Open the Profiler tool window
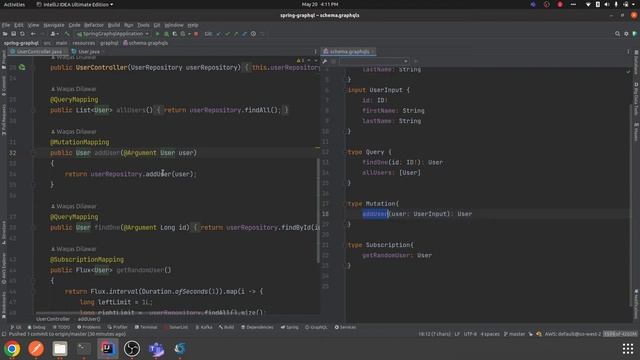 pyautogui.click(x=118, y=327)
